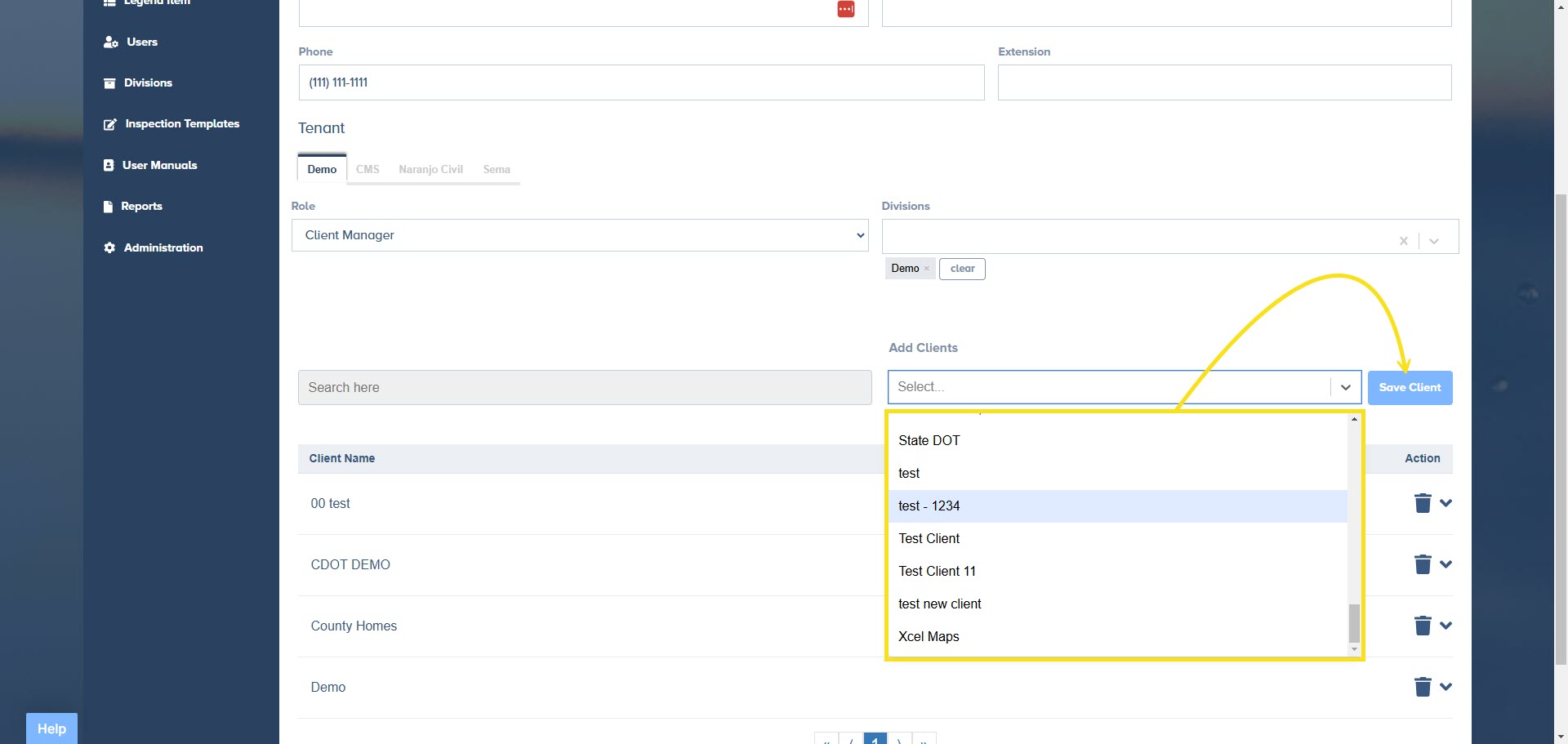Click trash icon for CDOT DEMO

[x=1422, y=564]
